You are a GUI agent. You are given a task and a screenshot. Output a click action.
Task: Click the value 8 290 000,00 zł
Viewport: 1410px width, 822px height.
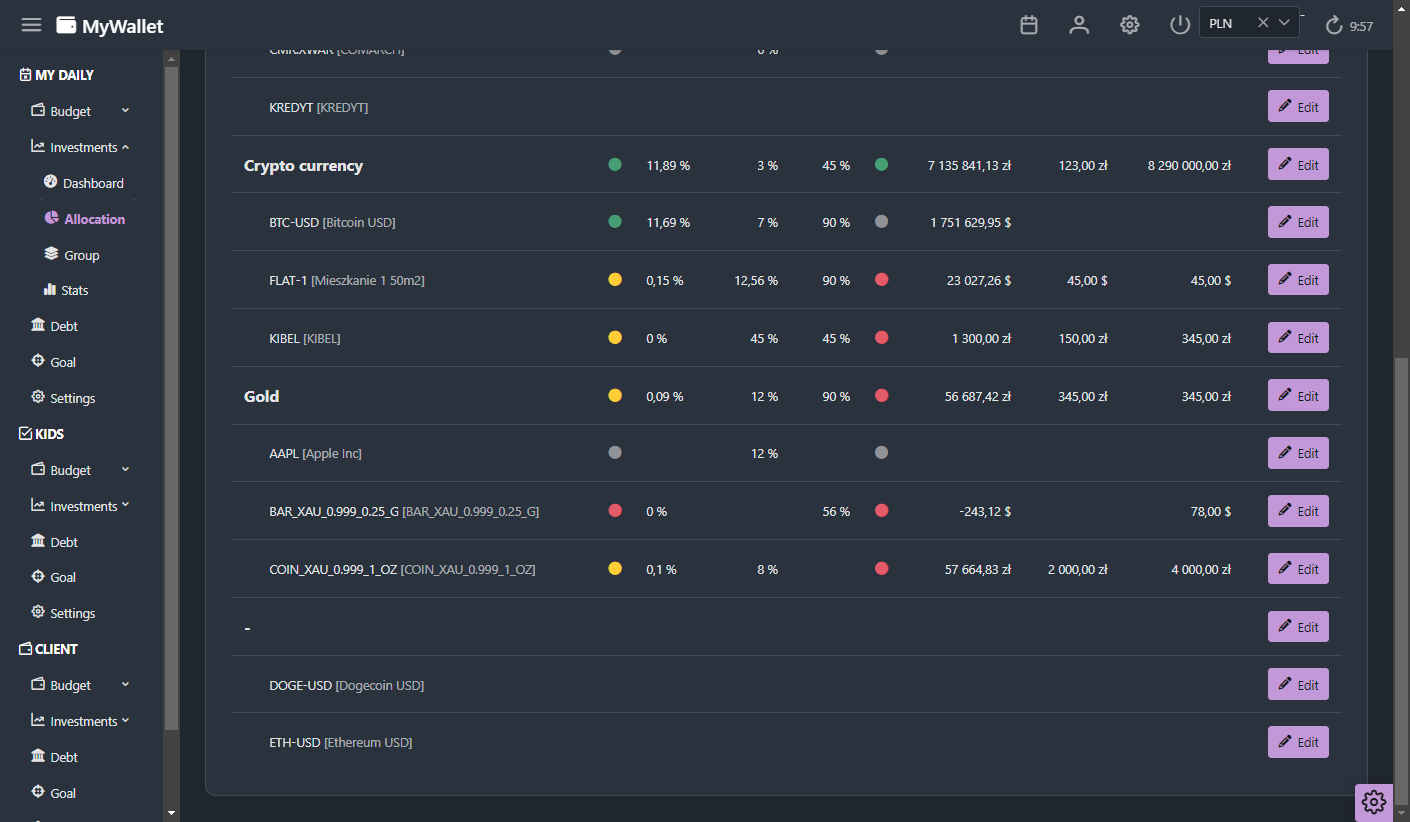point(1189,166)
